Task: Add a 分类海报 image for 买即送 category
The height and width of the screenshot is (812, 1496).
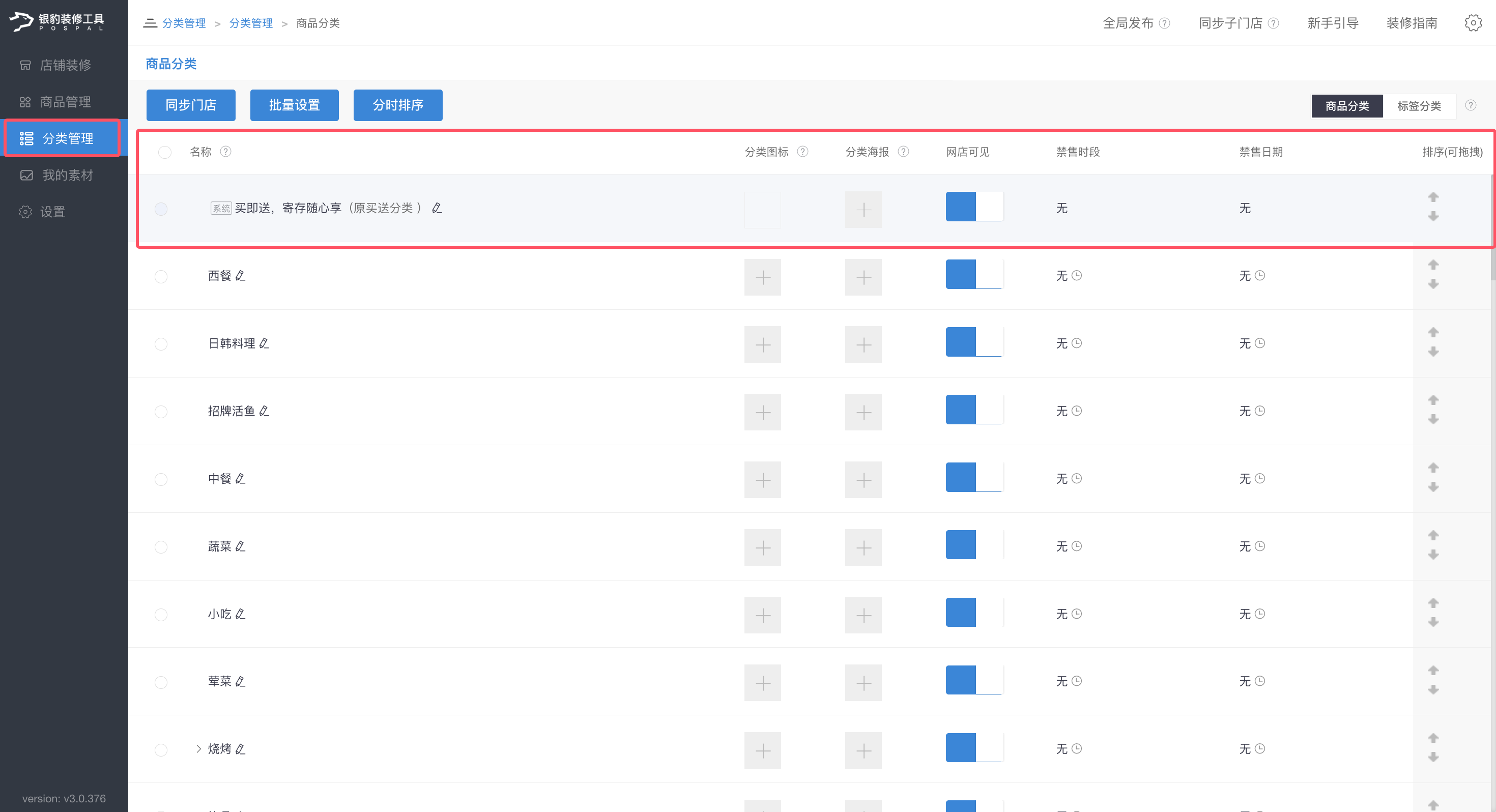Action: click(863, 210)
